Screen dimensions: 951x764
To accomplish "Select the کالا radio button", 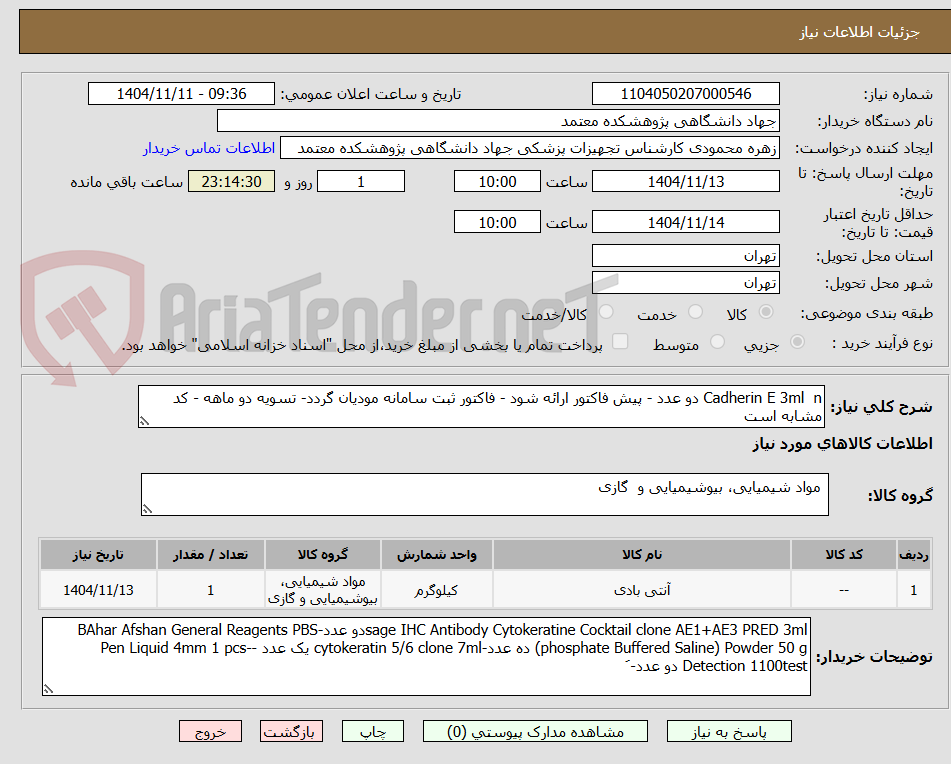I will (x=766, y=312).
